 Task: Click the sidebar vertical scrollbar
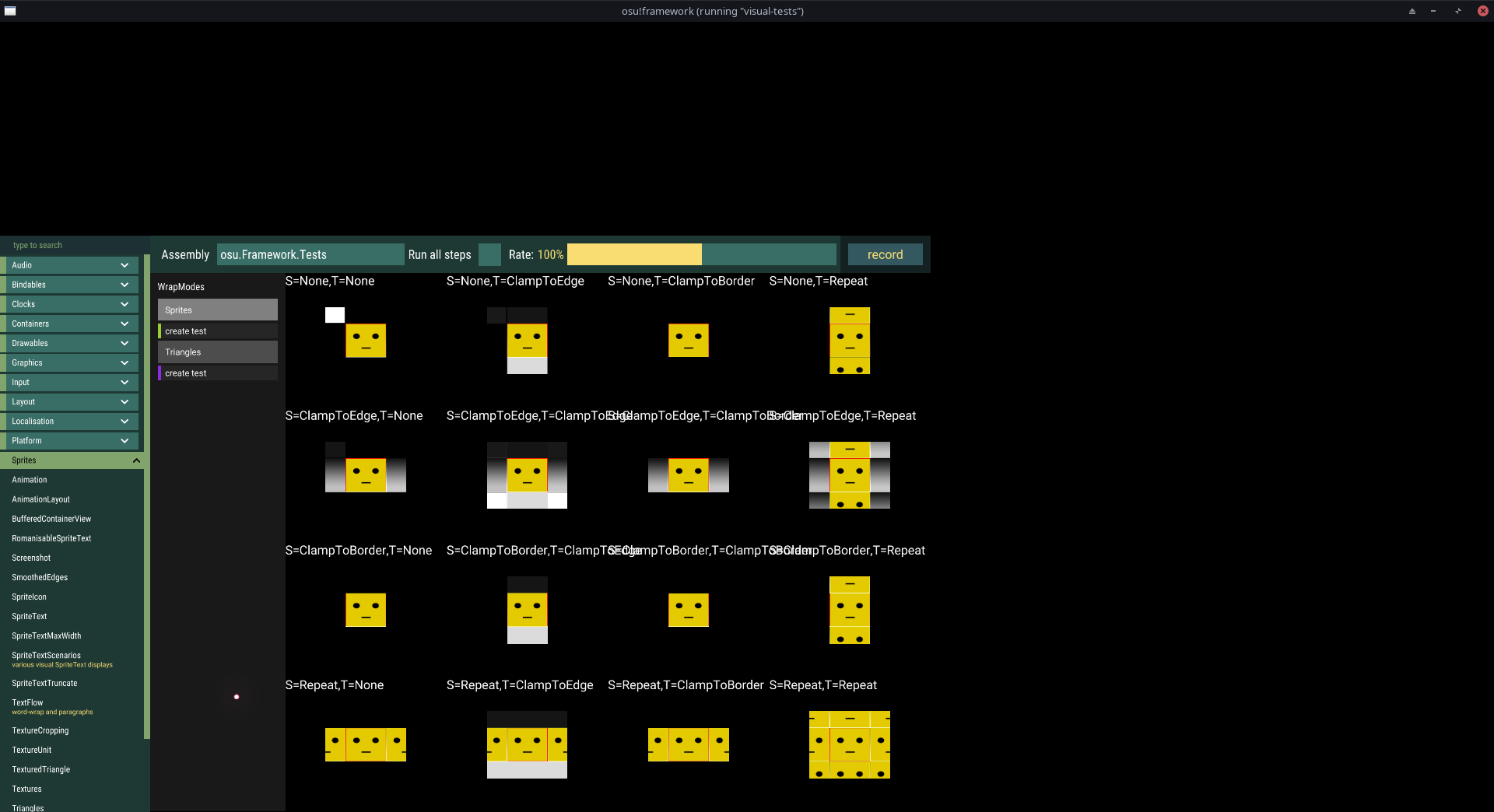point(147,496)
